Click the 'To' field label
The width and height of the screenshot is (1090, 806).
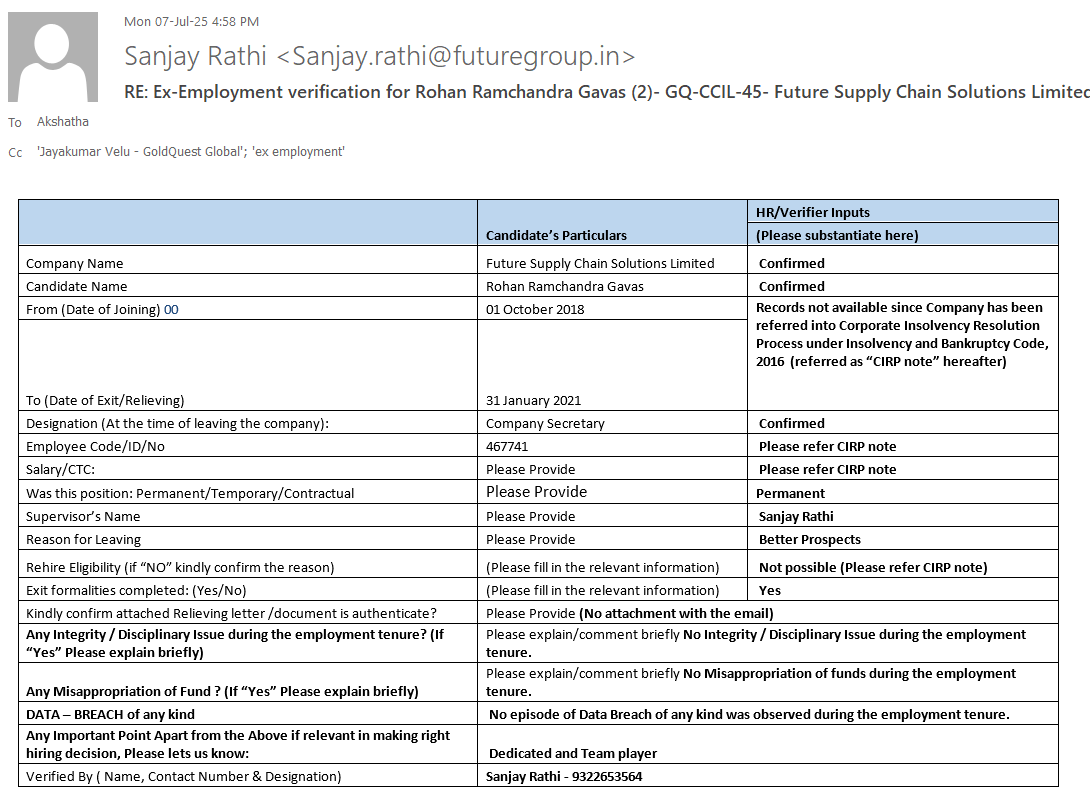click(15, 122)
